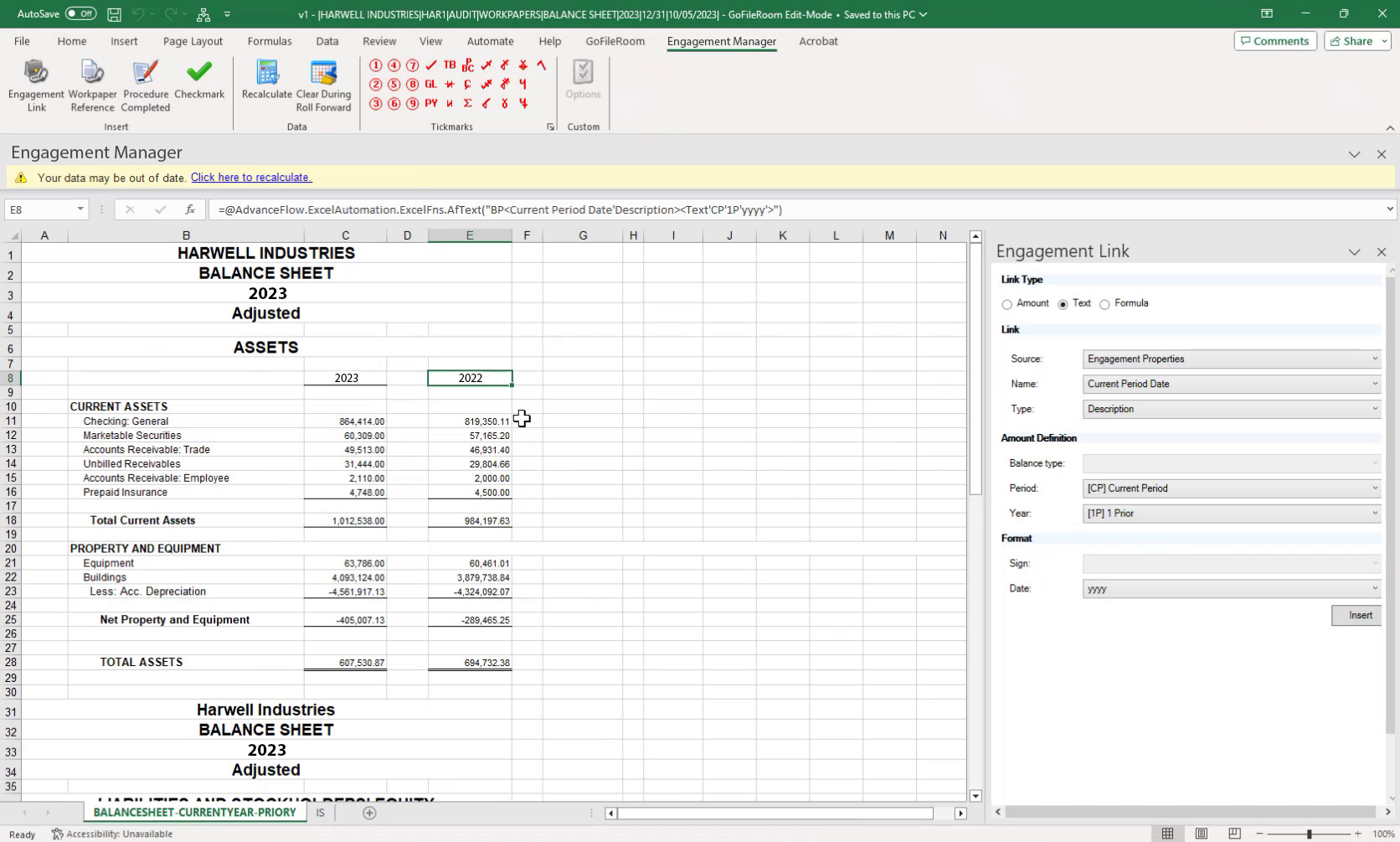This screenshot has height=842, width=1400.
Task: Select the Formula link type radio button
Action: tap(1105, 304)
